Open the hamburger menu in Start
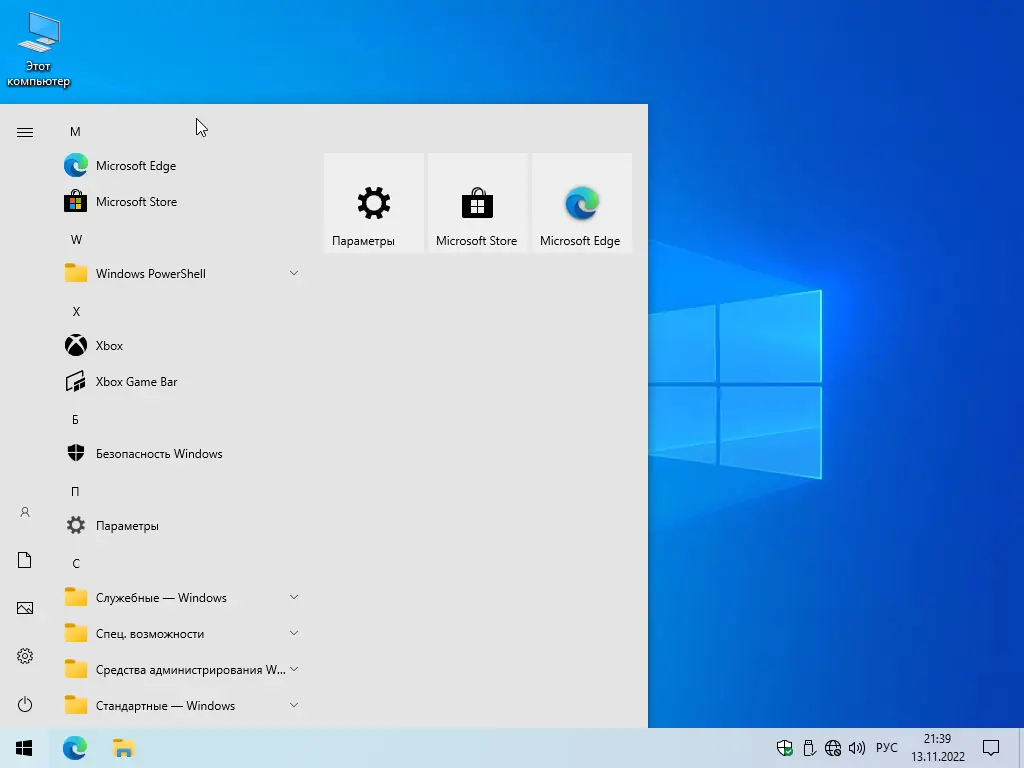This screenshot has height=768, width=1024. click(x=25, y=133)
